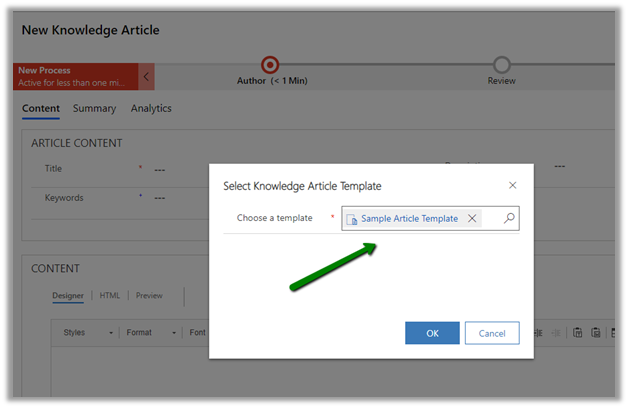
Task: Switch to the Analytics tab
Action: (x=151, y=108)
